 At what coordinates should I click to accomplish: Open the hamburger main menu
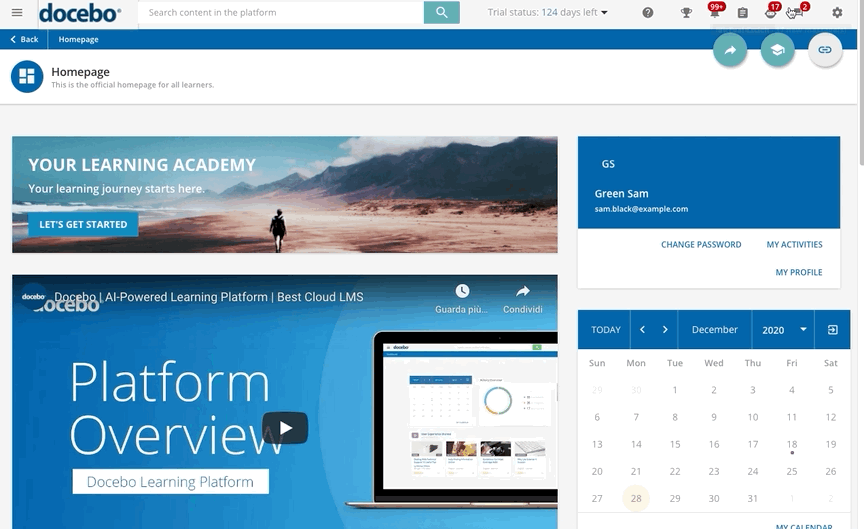pyautogui.click(x=17, y=13)
